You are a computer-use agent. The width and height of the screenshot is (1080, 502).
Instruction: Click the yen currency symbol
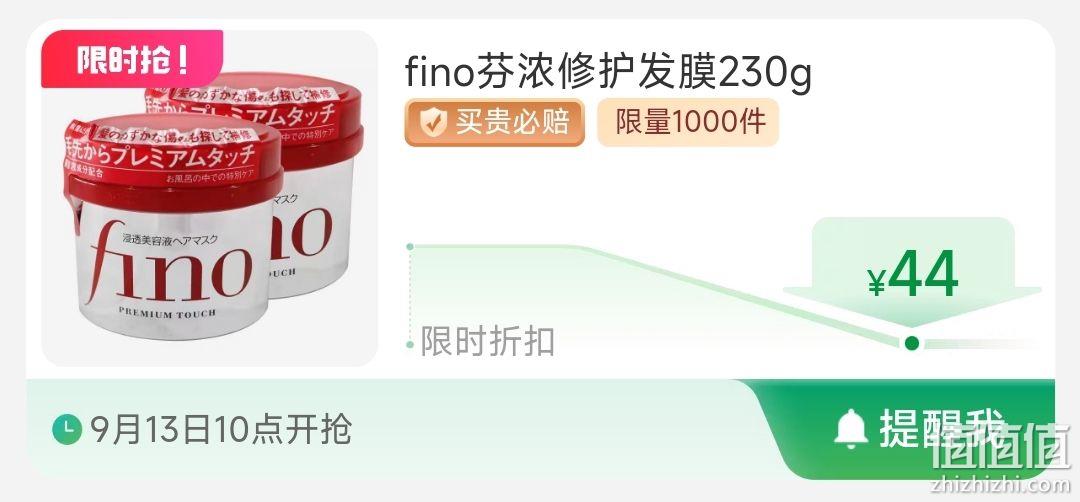[x=876, y=281]
